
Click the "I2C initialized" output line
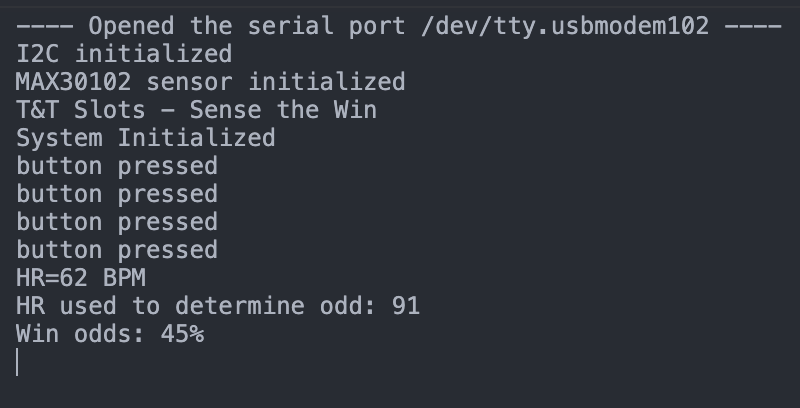pyautogui.click(x=124, y=53)
